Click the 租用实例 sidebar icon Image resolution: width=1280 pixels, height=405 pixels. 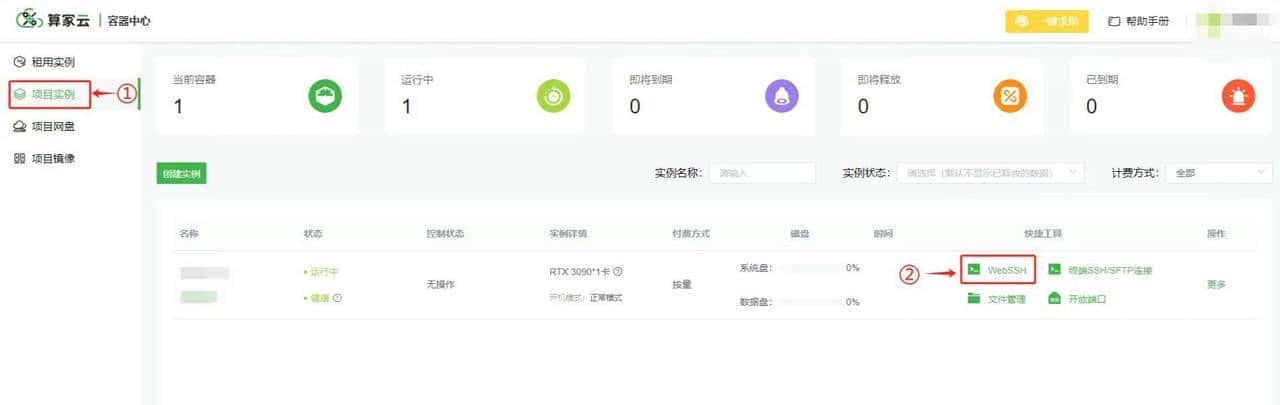click(x=20, y=62)
